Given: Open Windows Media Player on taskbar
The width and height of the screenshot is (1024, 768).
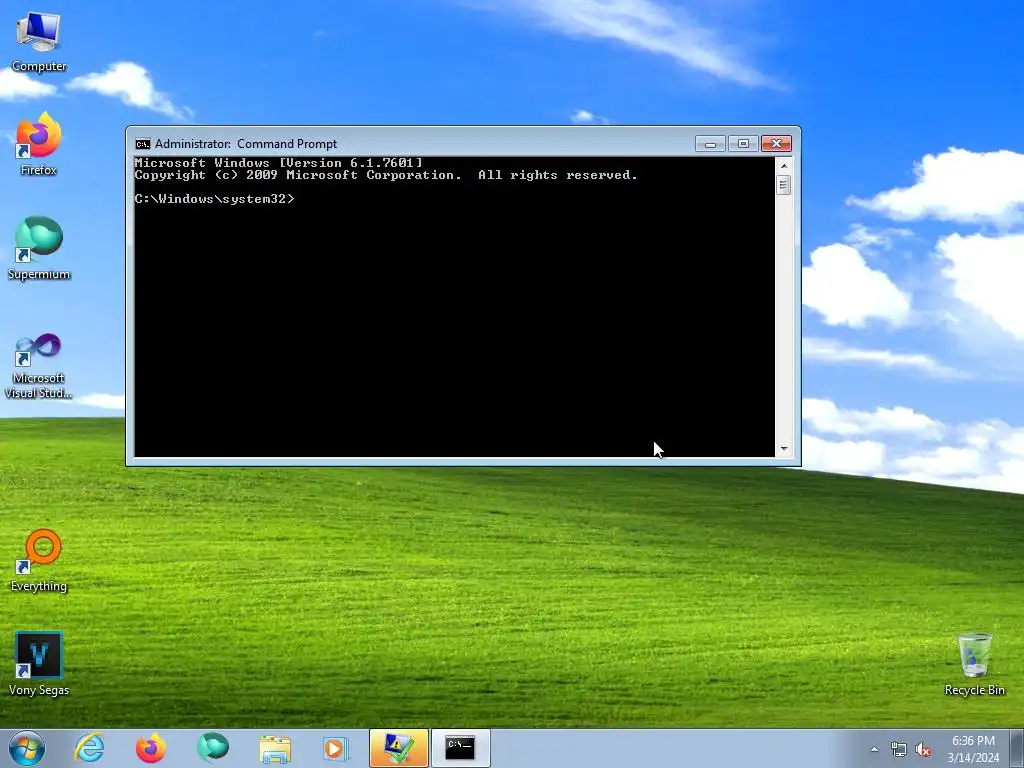Looking at the screenshot, I should (336, 748).
